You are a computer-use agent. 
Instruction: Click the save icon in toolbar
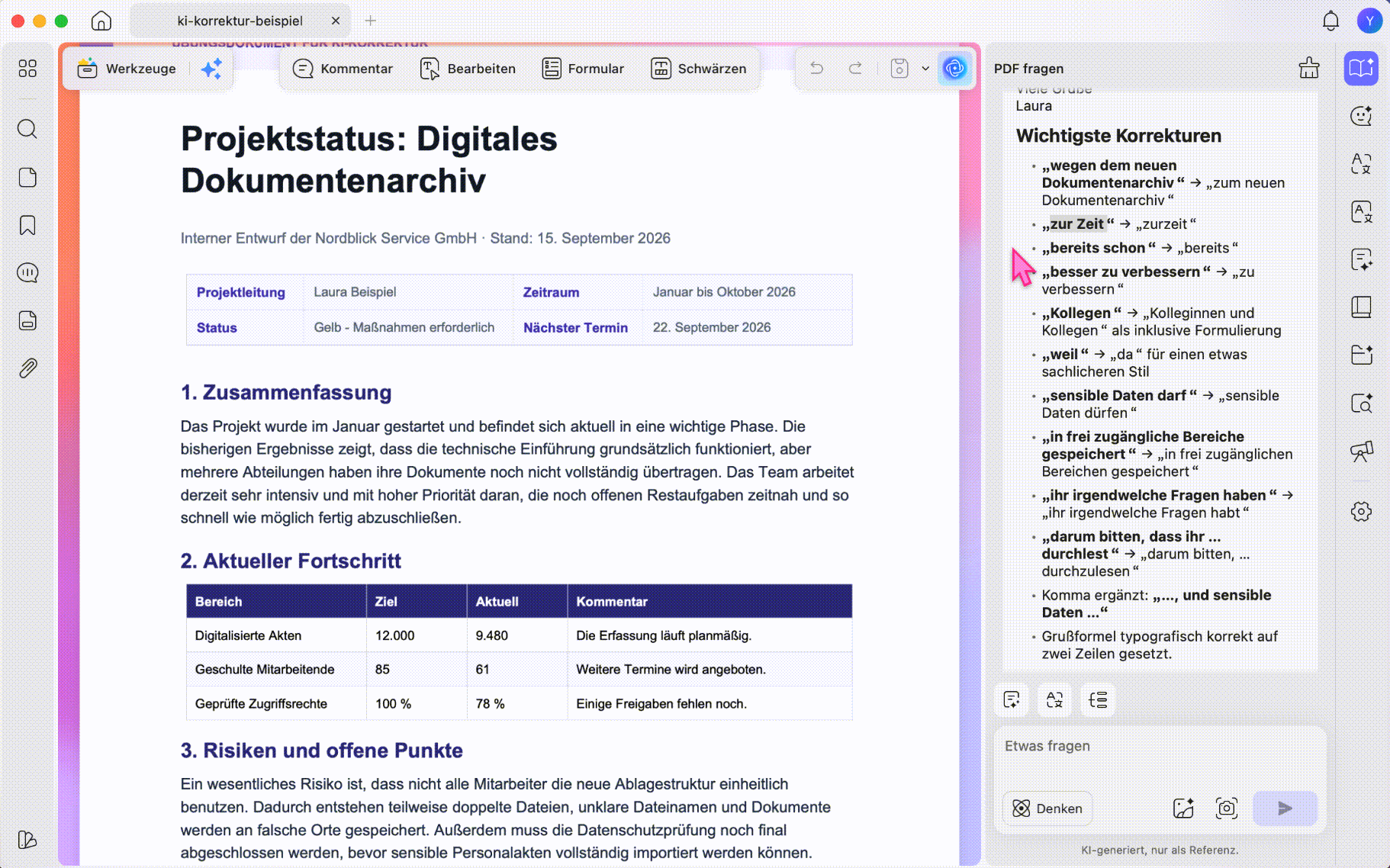(x=899, y=69)
